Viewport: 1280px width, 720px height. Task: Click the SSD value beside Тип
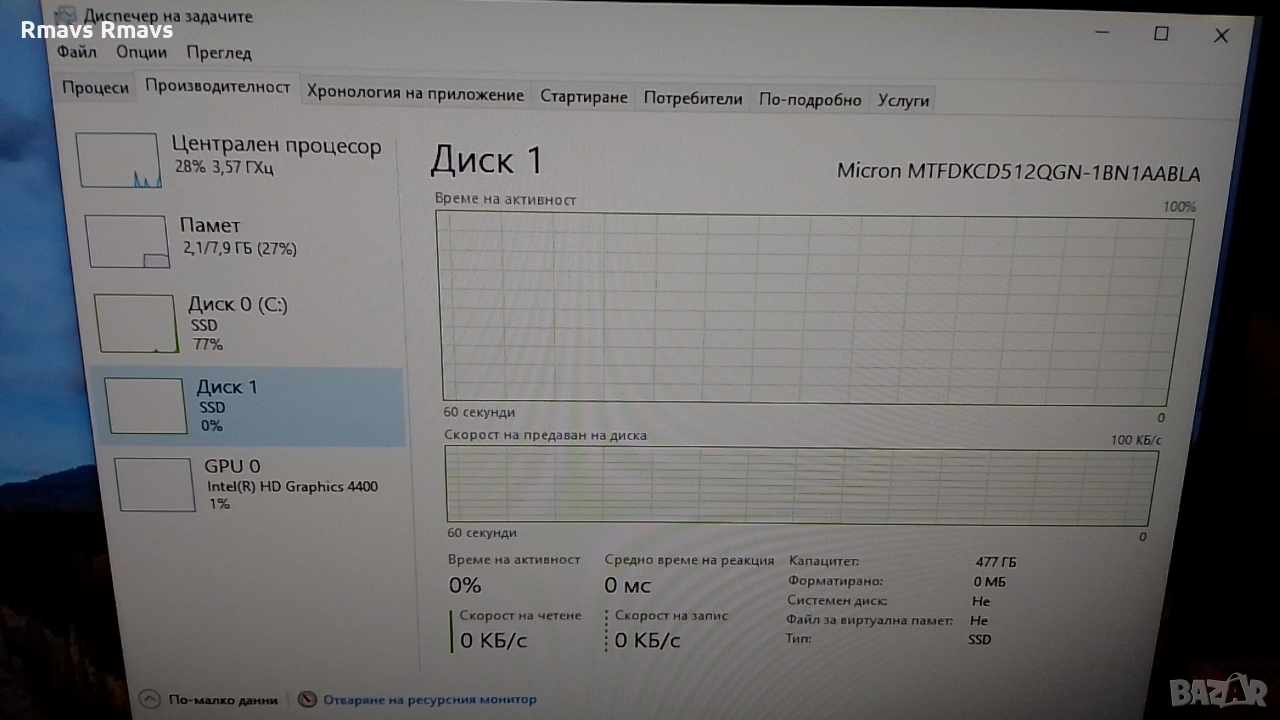click(980, 640)
